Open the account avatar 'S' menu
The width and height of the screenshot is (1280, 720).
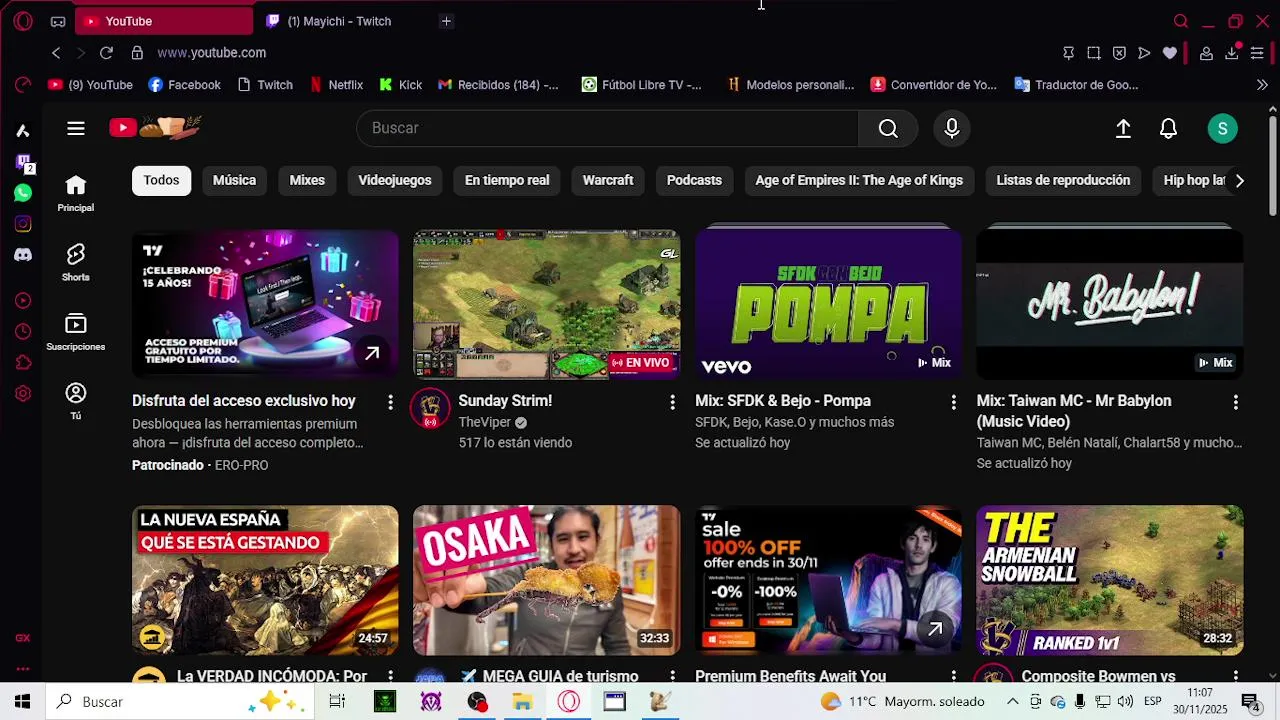point(1222,128)
